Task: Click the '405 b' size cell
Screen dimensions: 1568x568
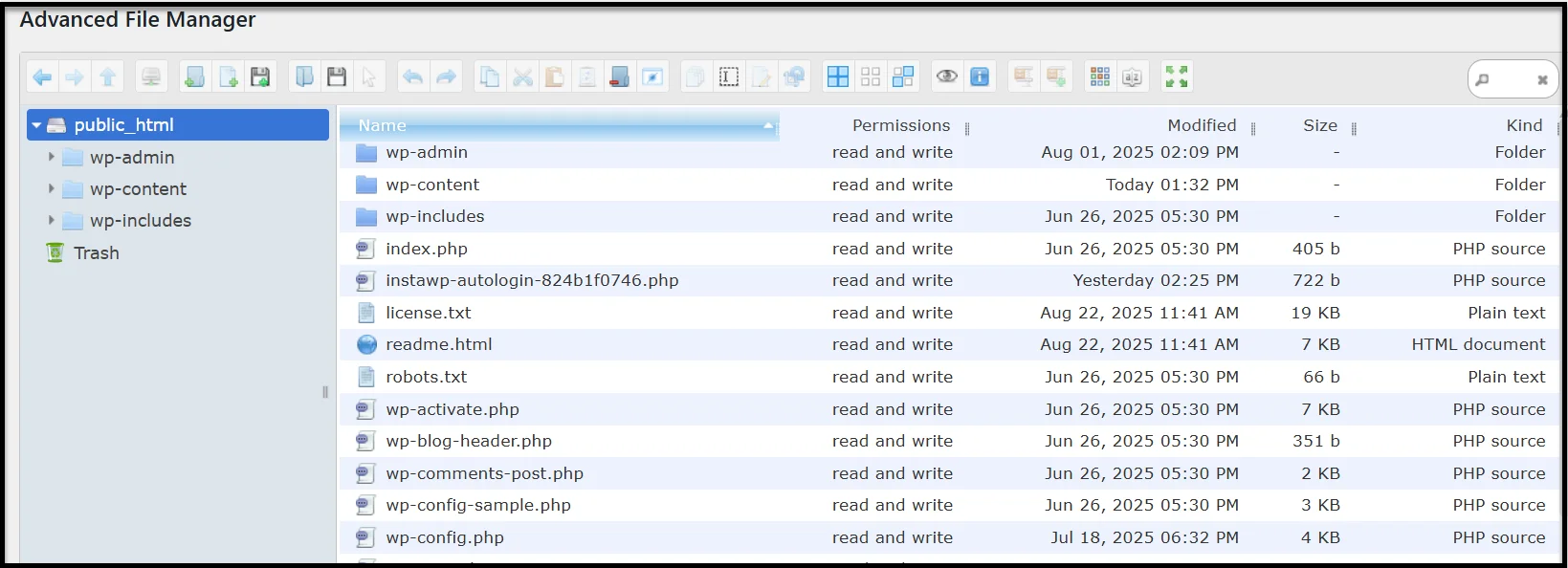Action: click(x=1315, y=249)
